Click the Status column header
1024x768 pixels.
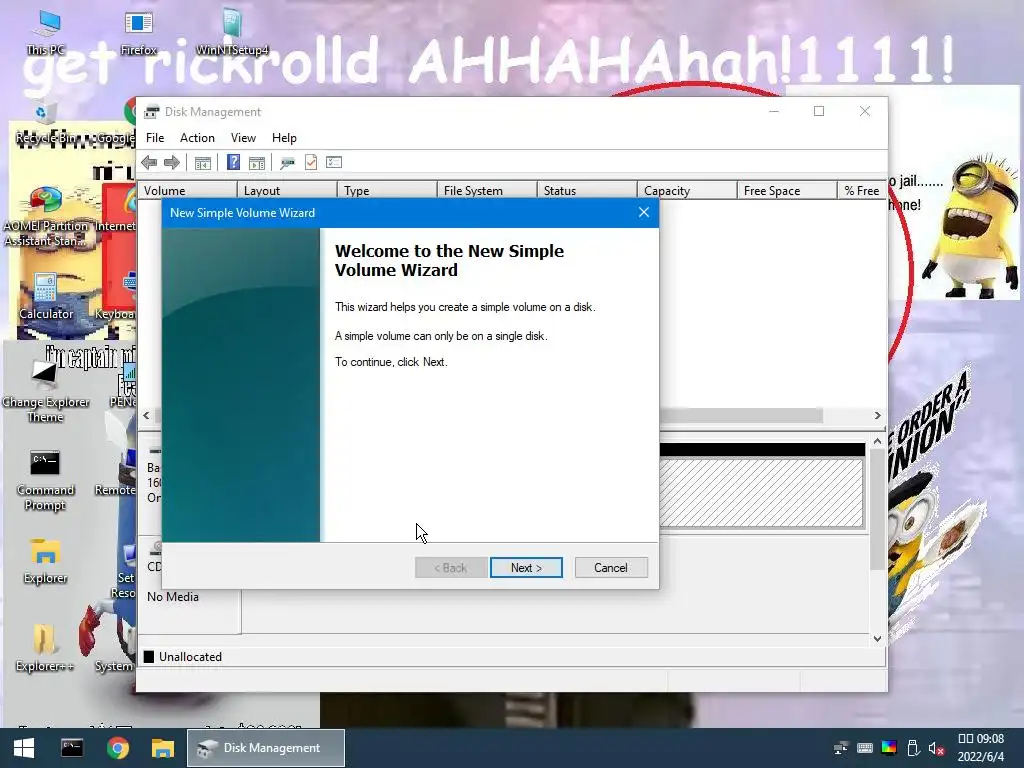587,191
